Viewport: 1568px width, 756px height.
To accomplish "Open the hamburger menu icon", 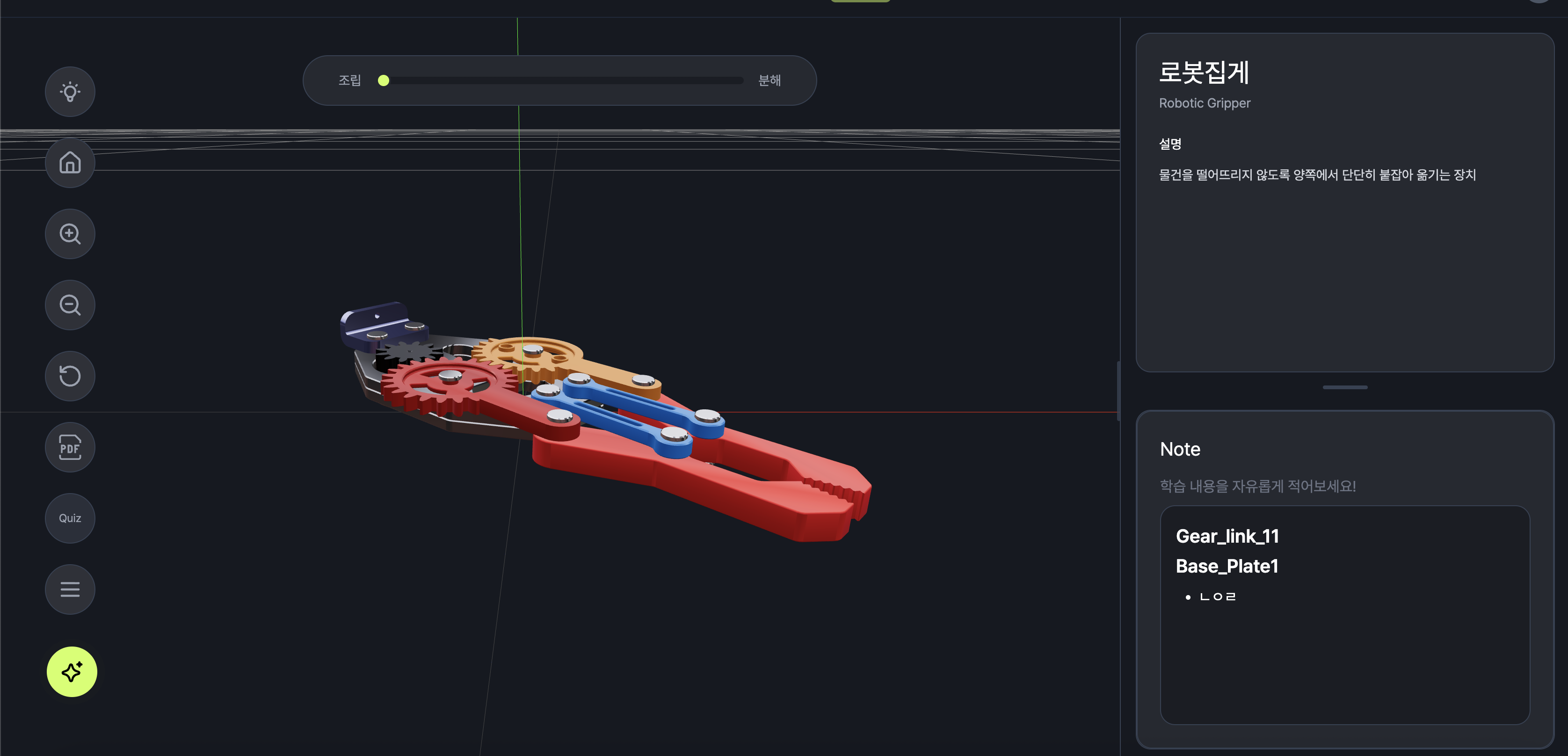I will point(70,589).
